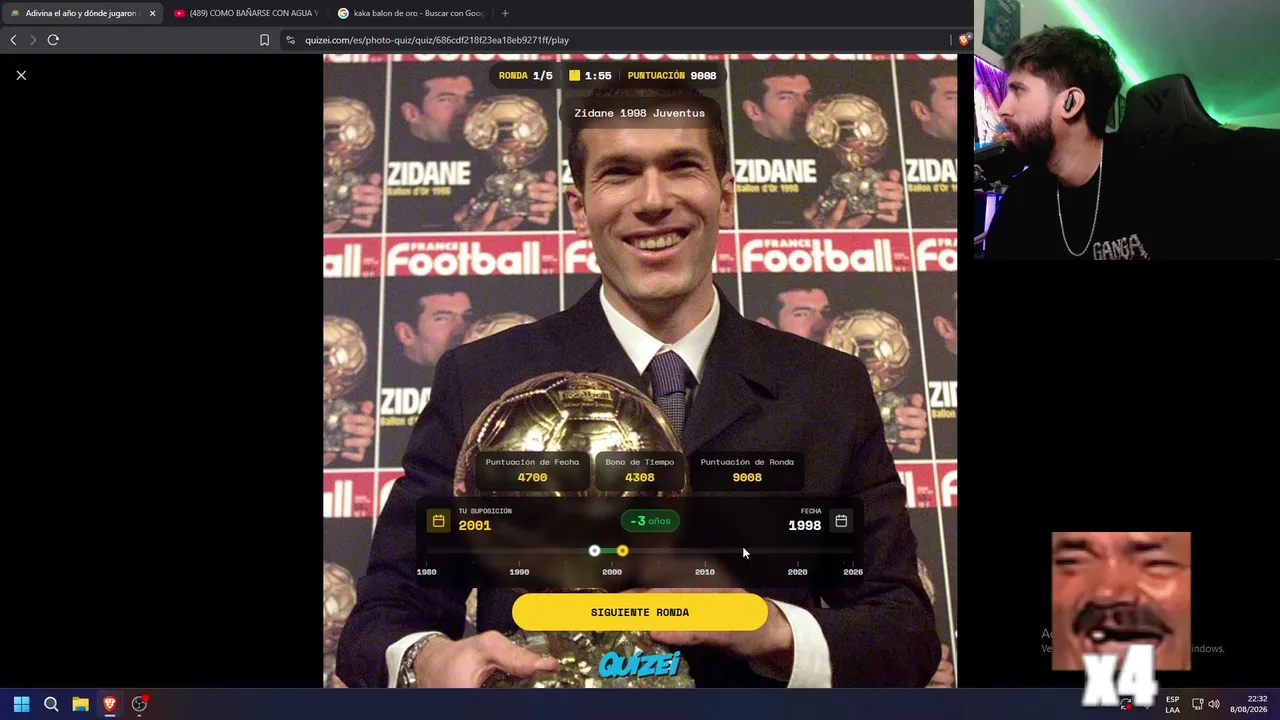1280x720 pixels.
Task: Click the '1990' label on the year scale
Action: click(519, 572)
